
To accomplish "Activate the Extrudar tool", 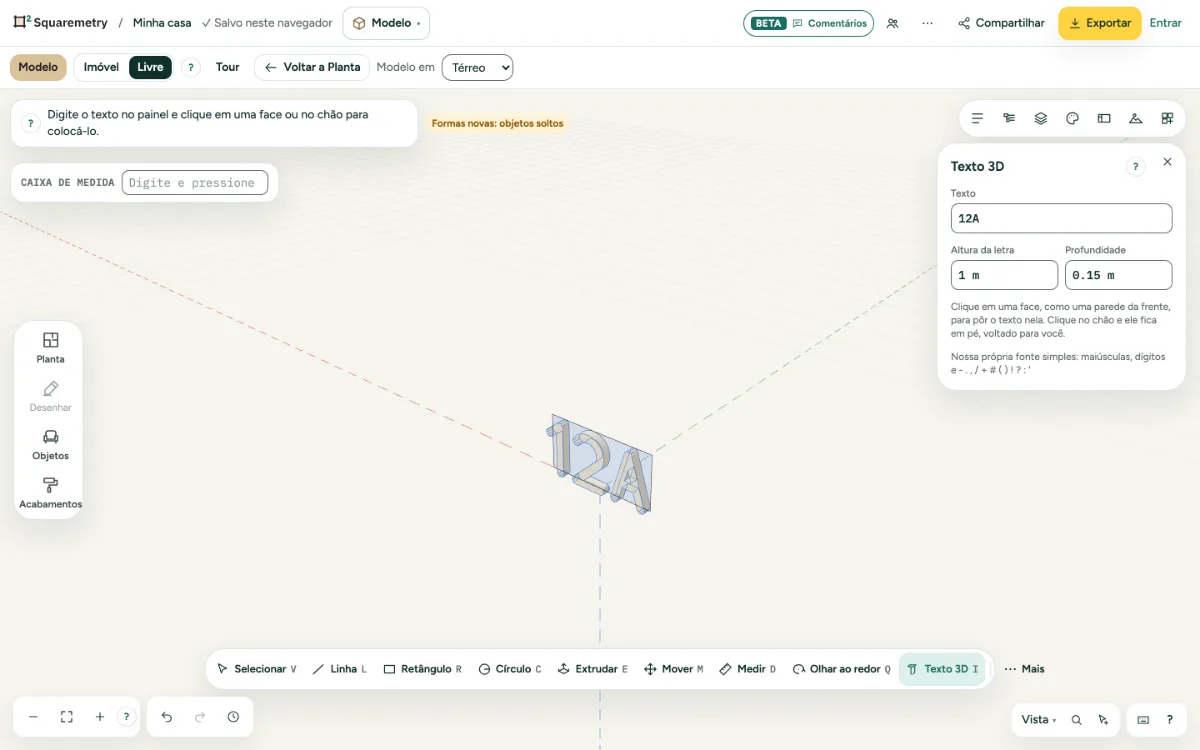I will pyautogui.click(x=592, y=669).
